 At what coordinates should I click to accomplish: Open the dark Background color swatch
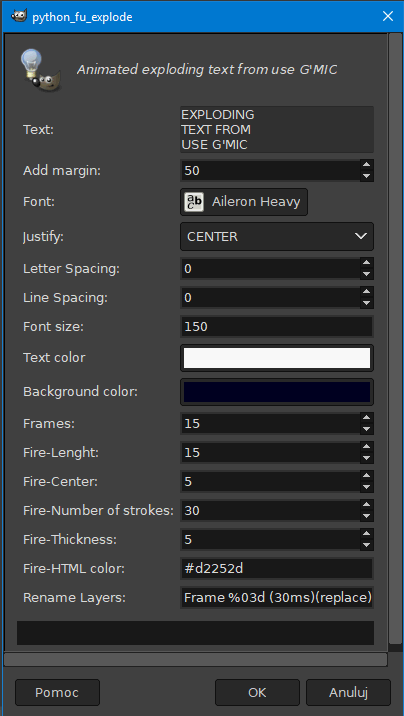tap(277, 392)
